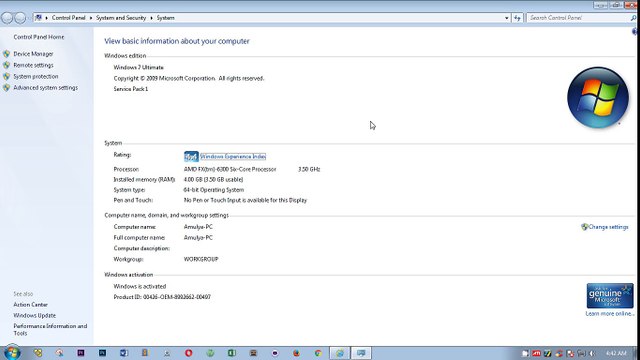Open Windows Update under See also
Screen dimensions: 640x360
point(34,316)
